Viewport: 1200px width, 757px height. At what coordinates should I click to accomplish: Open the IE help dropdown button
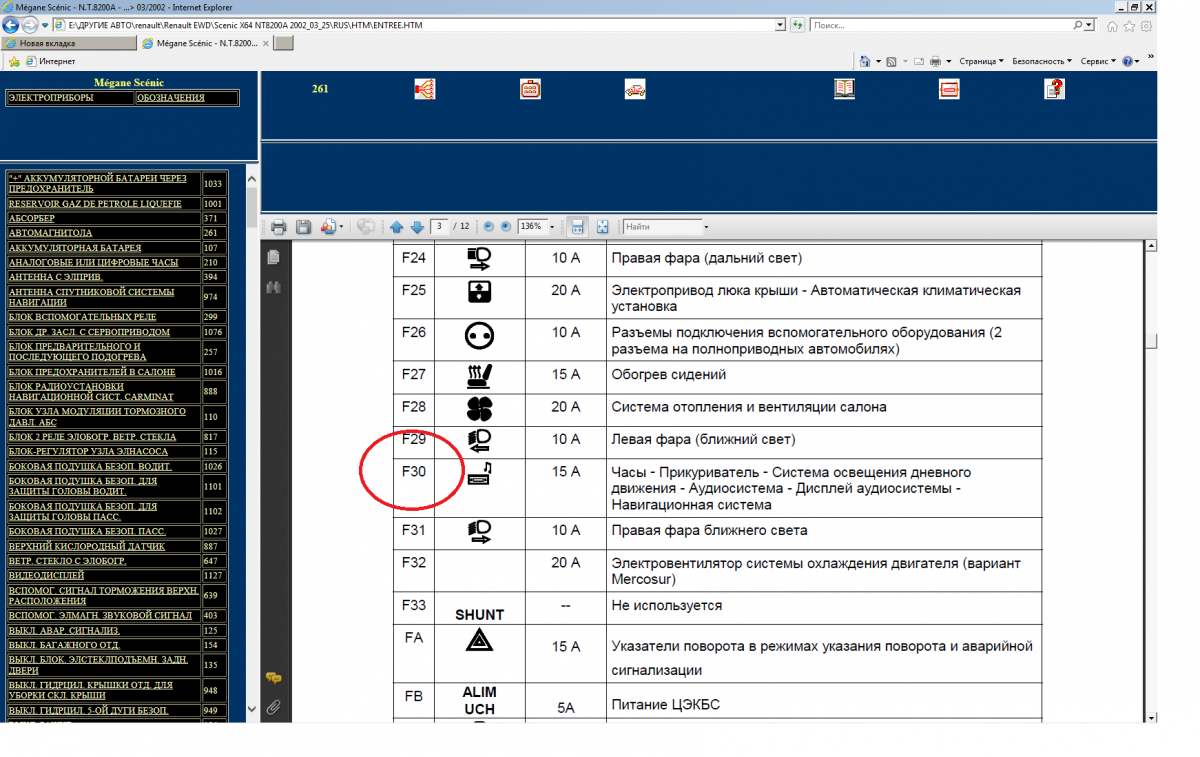pyautogui.click(x=1131, y=61)
